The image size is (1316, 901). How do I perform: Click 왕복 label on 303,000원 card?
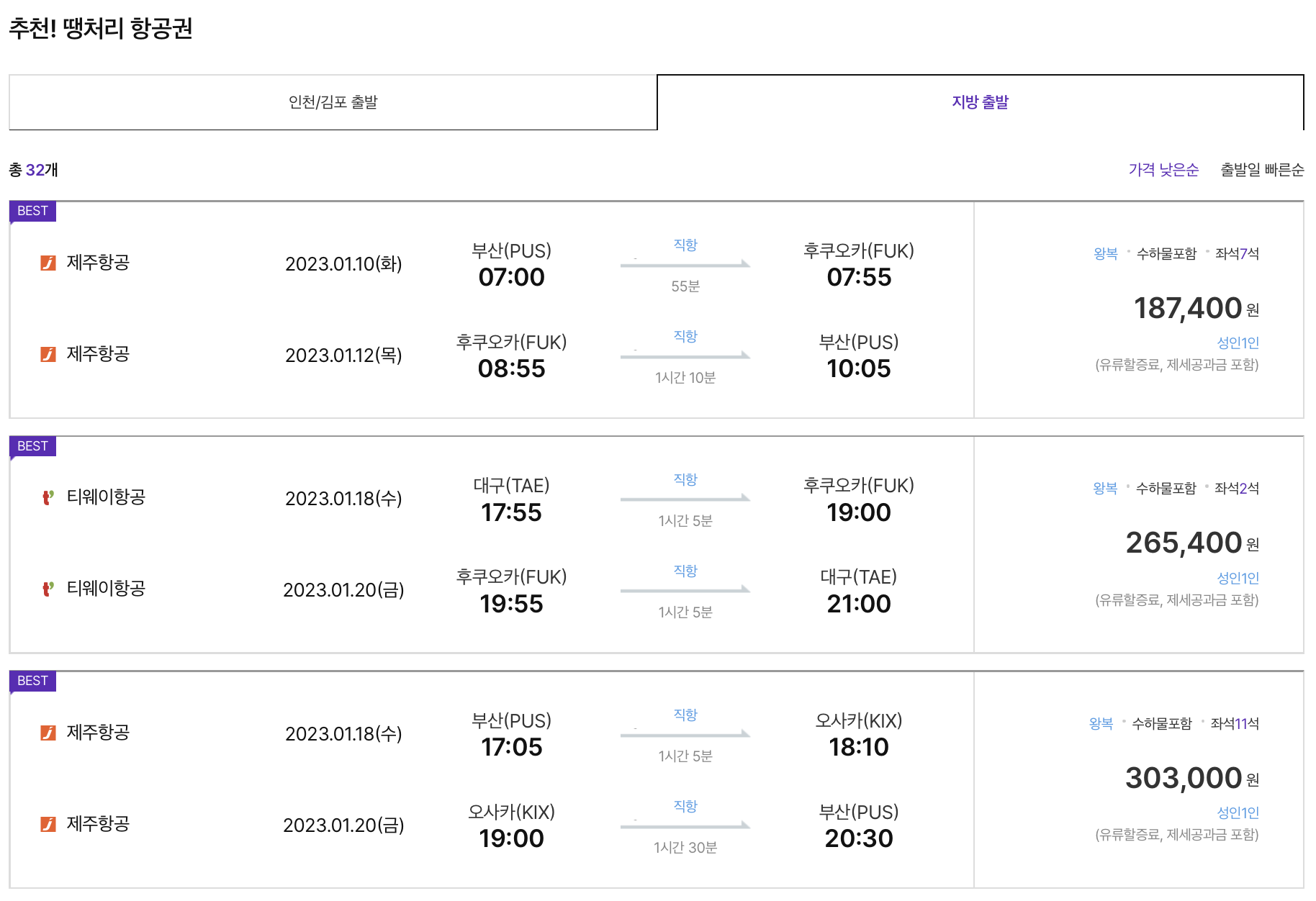coord(1101,723)
